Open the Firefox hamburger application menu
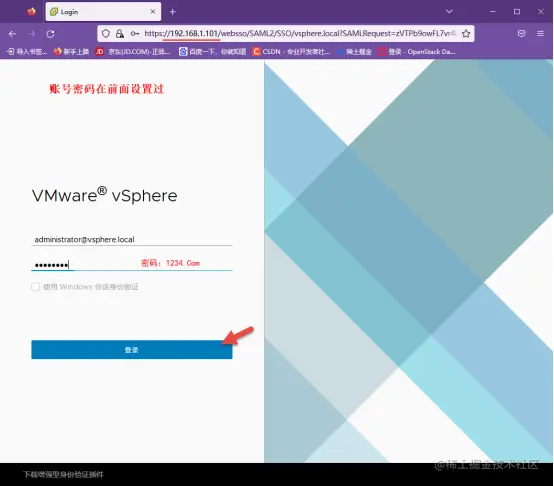 tap(540, 34)
